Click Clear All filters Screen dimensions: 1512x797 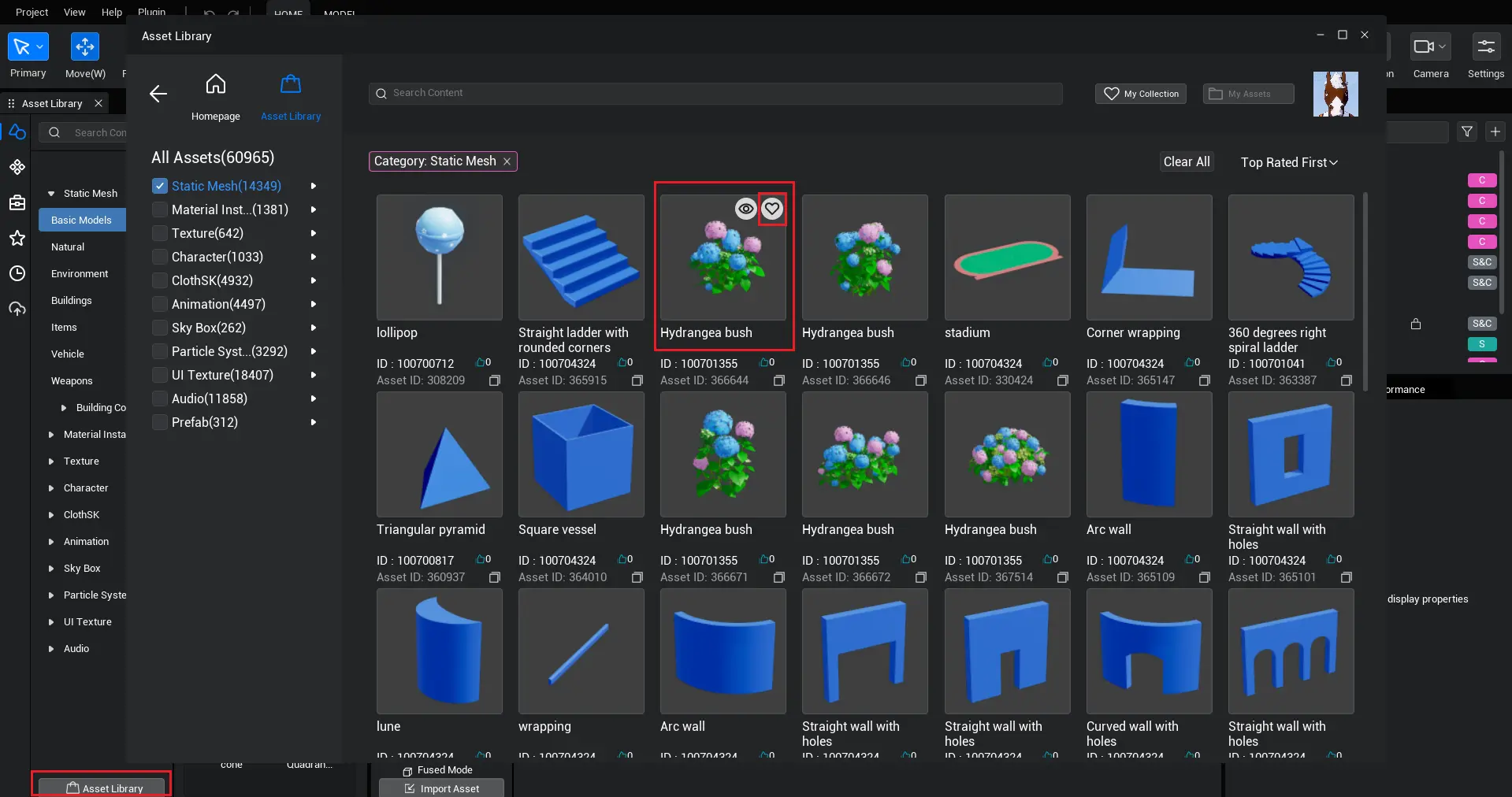tap(1187, 161)
